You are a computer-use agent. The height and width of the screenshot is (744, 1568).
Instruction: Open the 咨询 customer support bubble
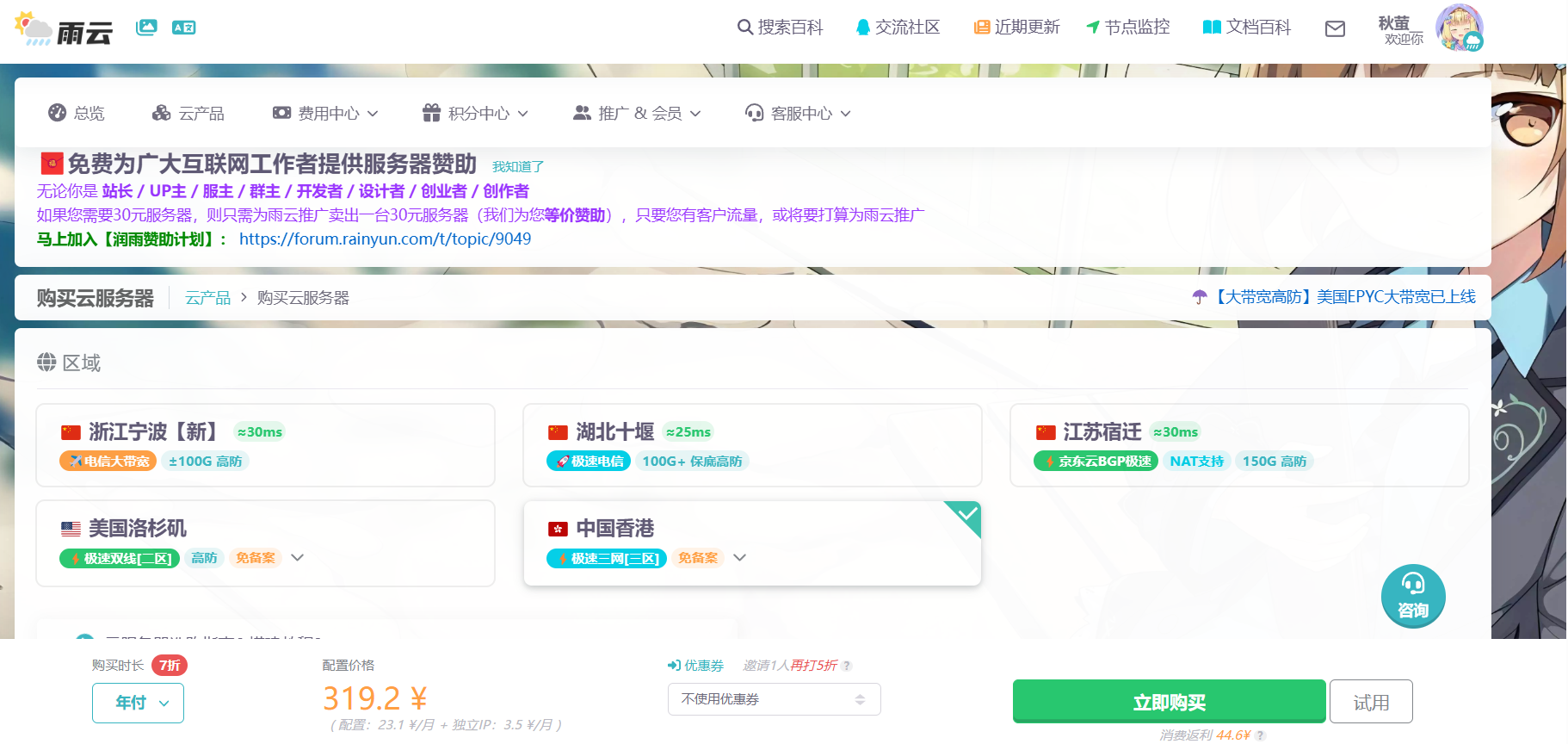[1412, 596]
